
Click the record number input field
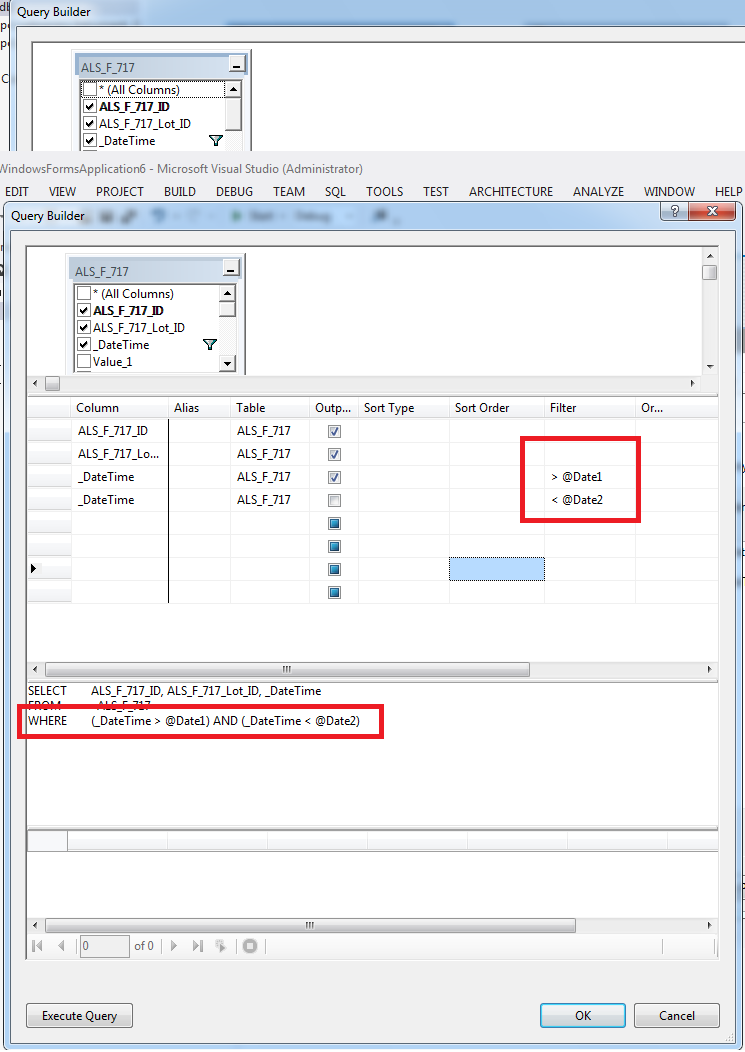pos(105,946)
